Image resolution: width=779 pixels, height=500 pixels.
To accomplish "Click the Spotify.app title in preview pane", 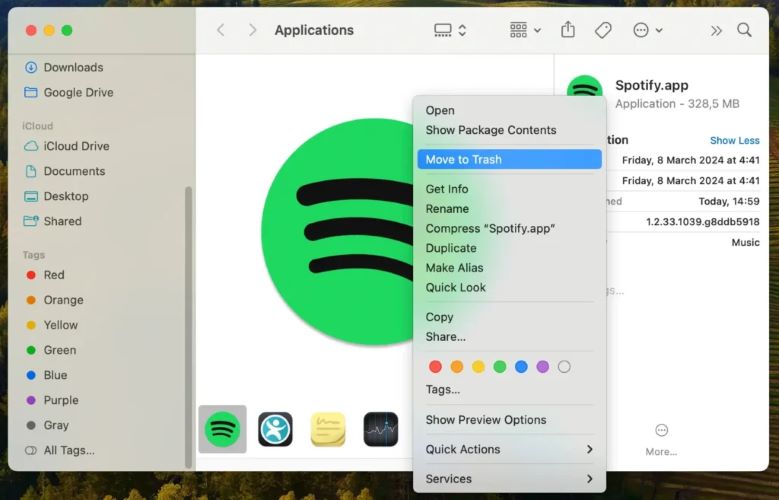I will pos(652,85).
